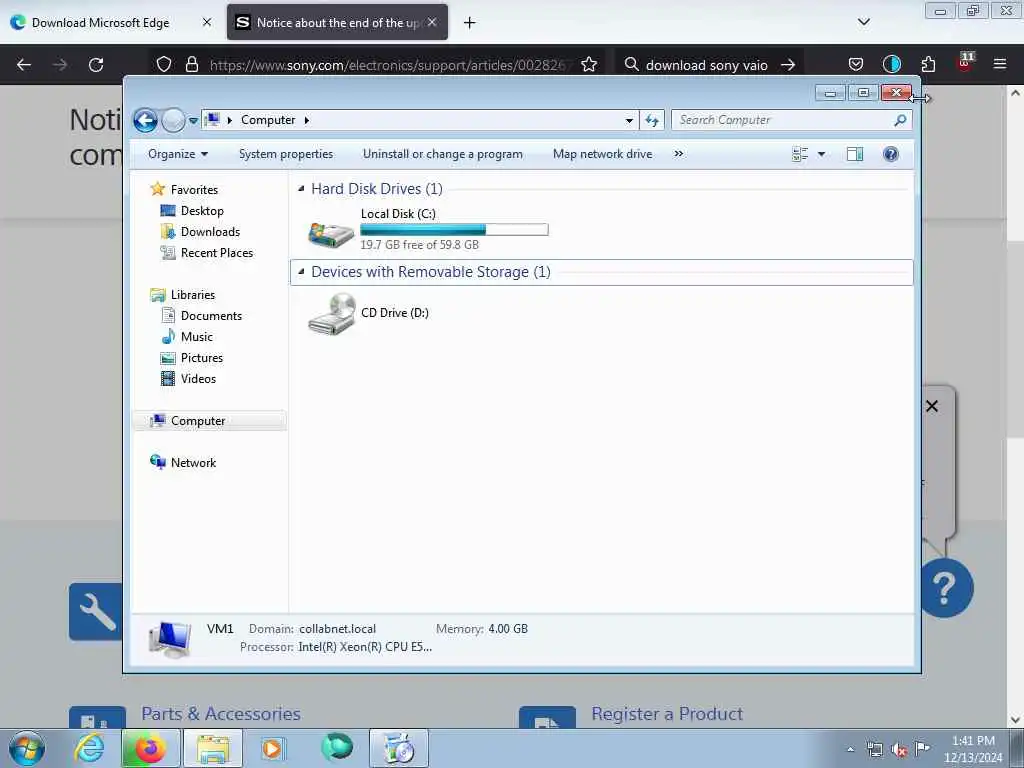The width and height of the screenshot is (1024, 768).
Task: Open the list all tabs dropdown
Action: click(x=863, y=22)
